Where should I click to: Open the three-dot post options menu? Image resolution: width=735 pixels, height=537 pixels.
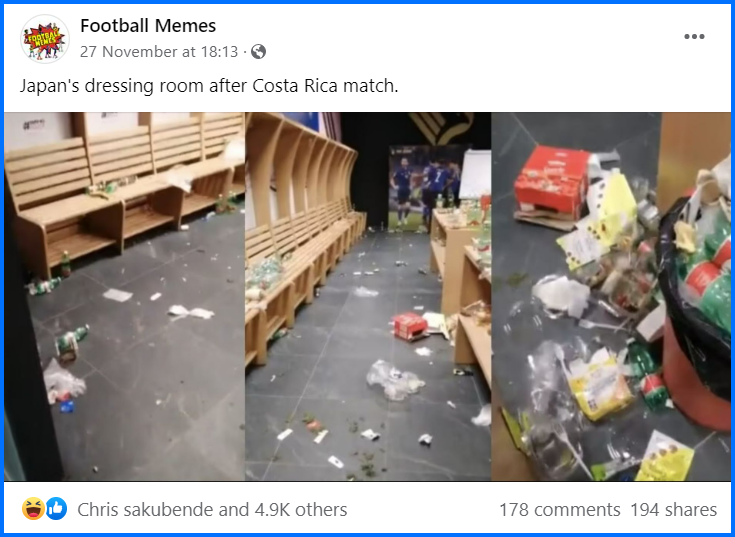[694, 37]
